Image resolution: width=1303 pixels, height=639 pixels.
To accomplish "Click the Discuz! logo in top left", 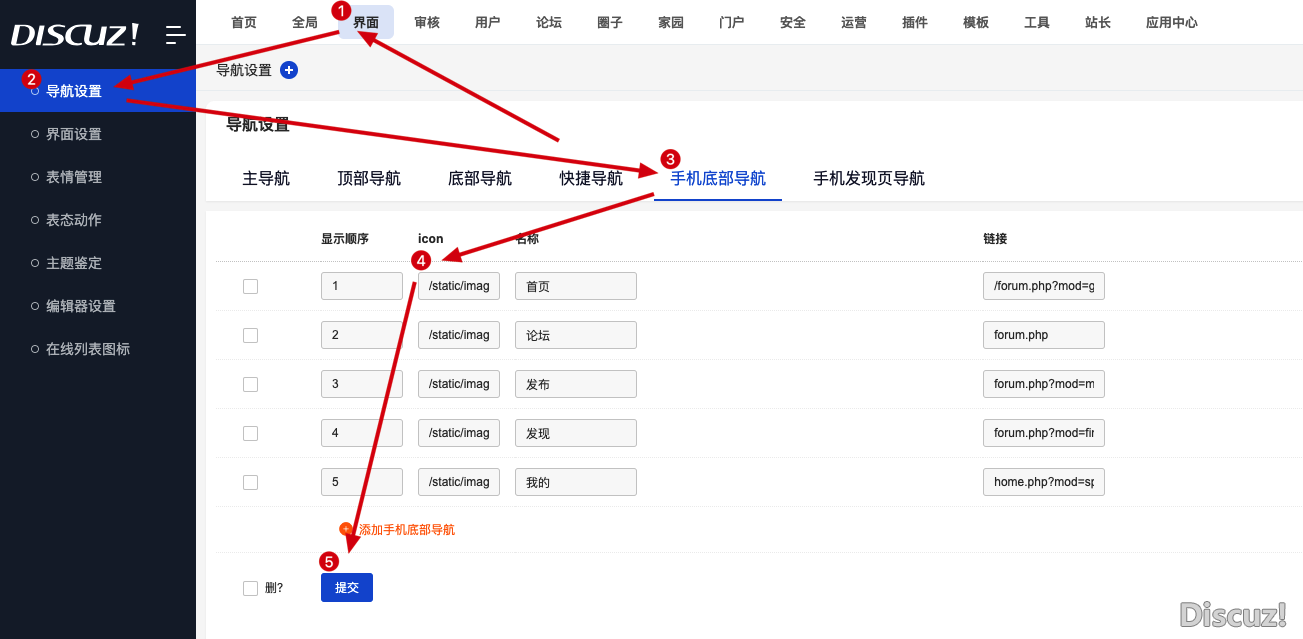I will (75, 33).
